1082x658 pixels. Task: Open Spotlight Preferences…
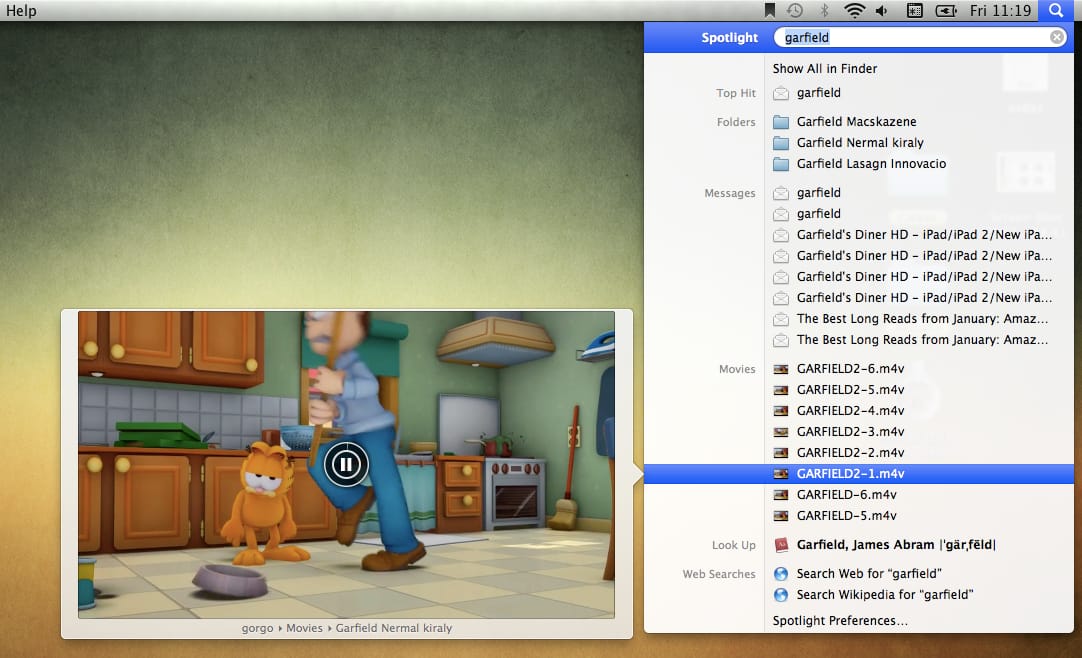(840, 621)
